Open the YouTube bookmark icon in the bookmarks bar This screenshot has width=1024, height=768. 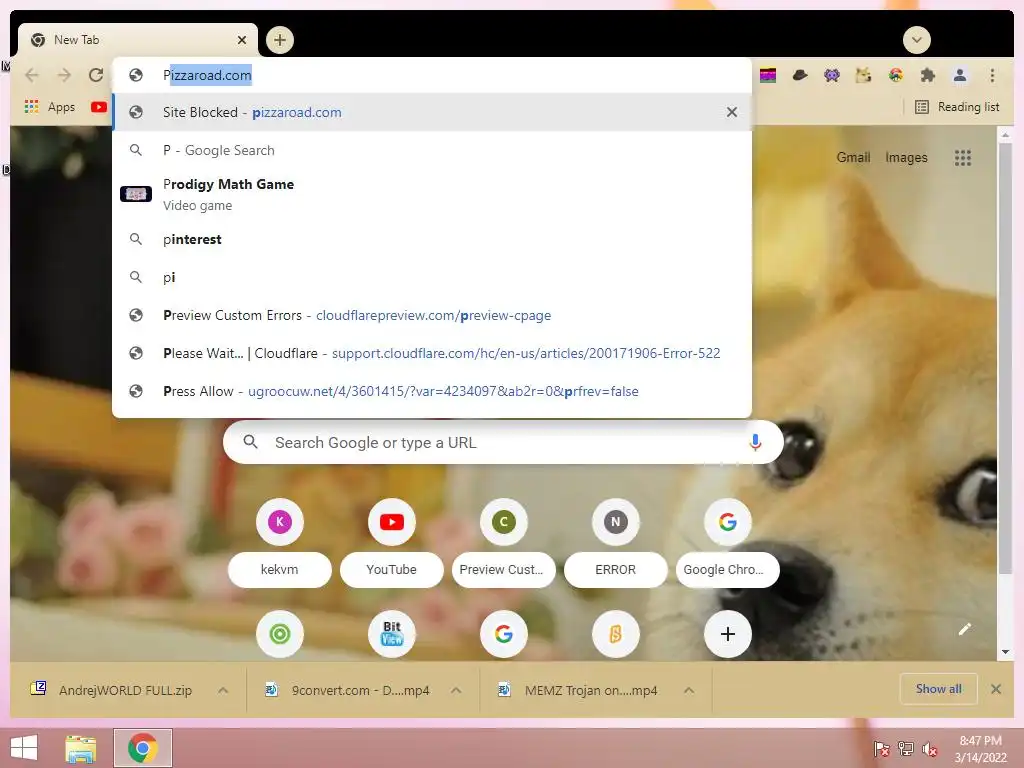pos(99,106)
